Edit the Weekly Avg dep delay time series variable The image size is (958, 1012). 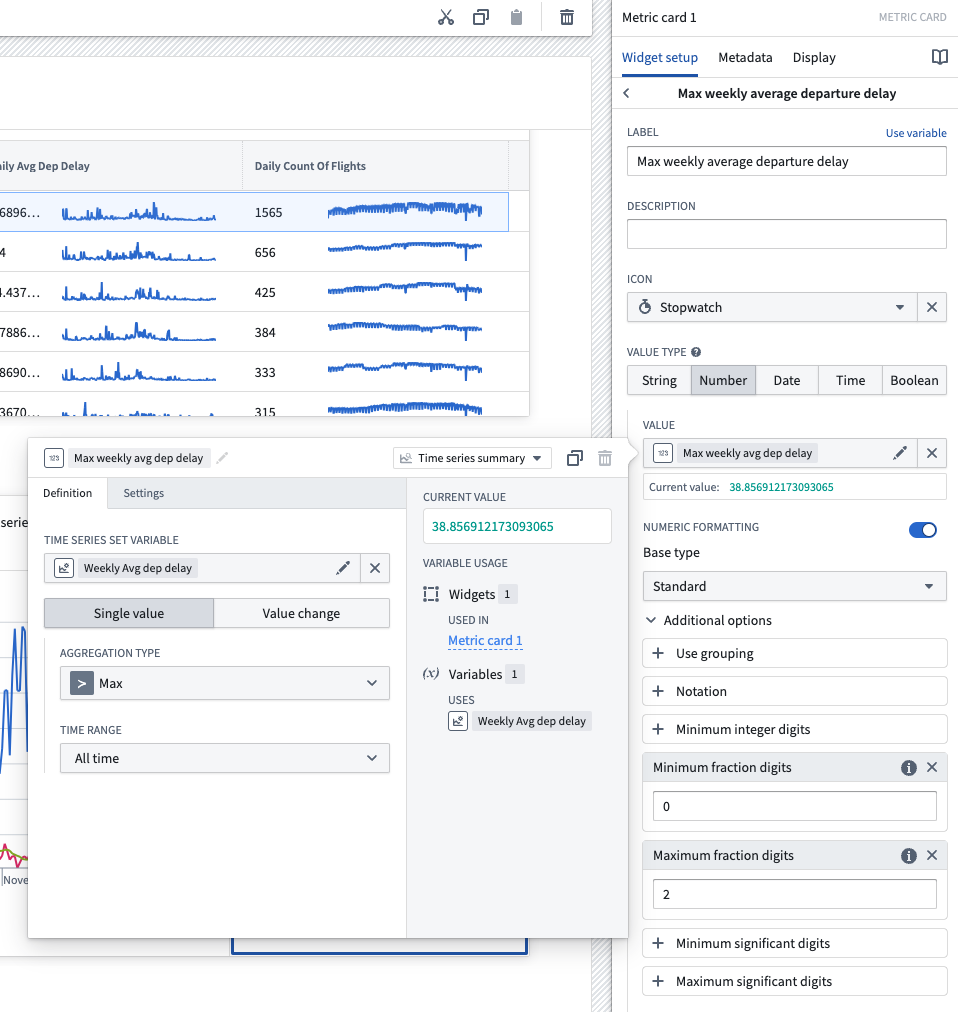343,568
